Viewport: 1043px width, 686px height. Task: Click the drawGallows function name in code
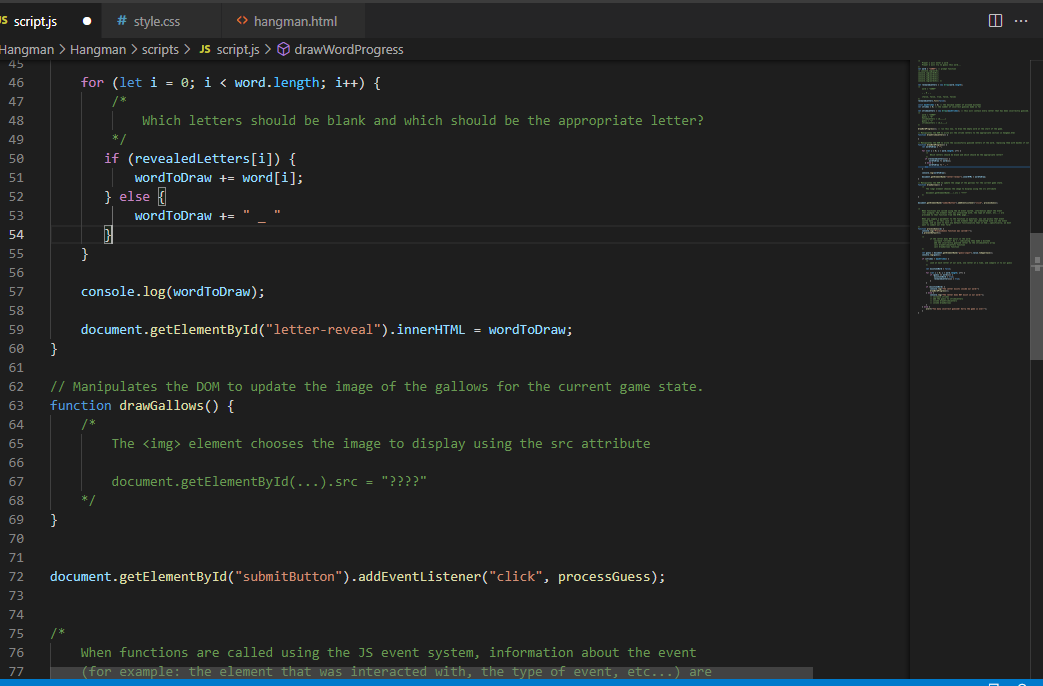tap(163, 405)
